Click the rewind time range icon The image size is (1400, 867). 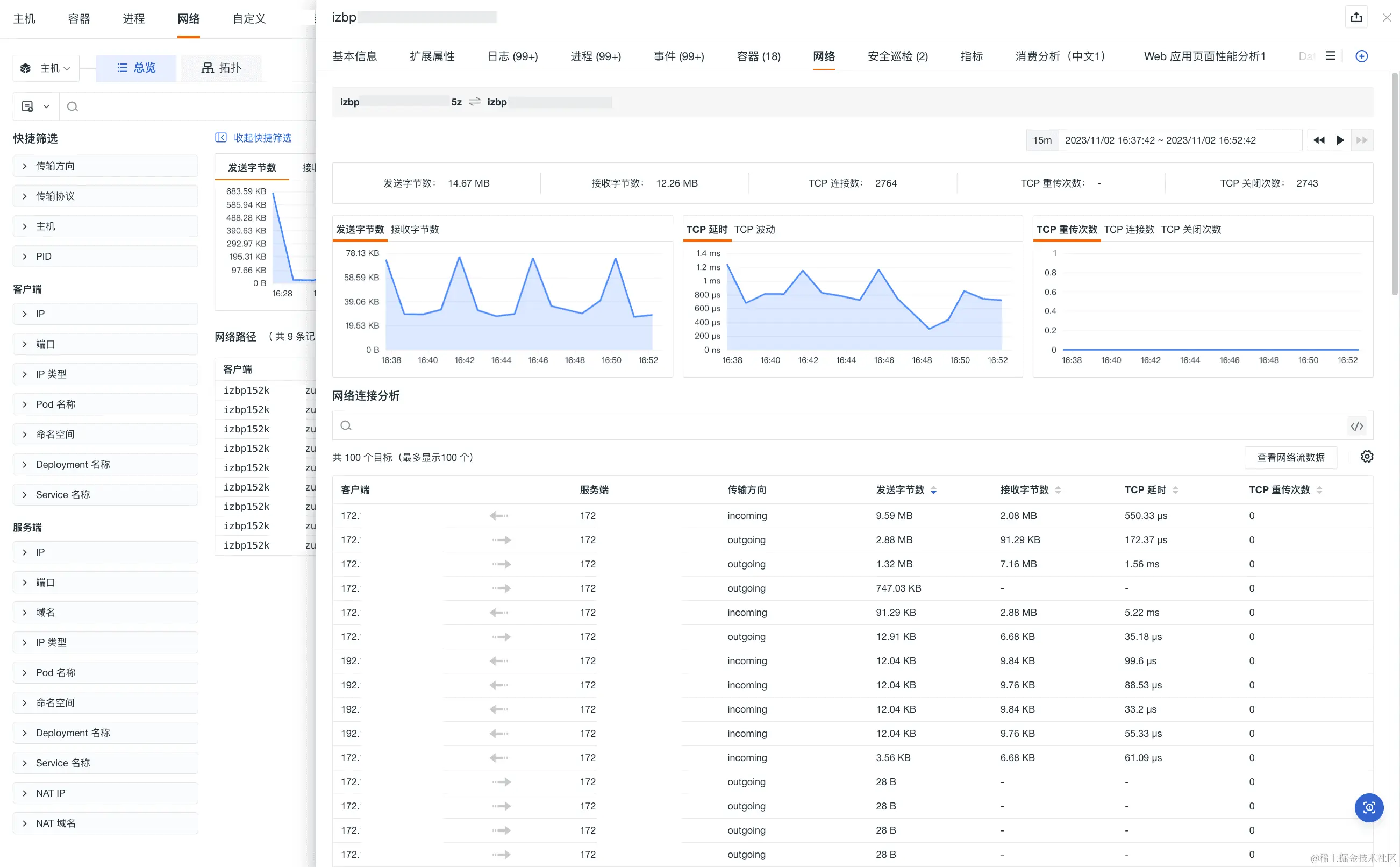(1319, 140)
